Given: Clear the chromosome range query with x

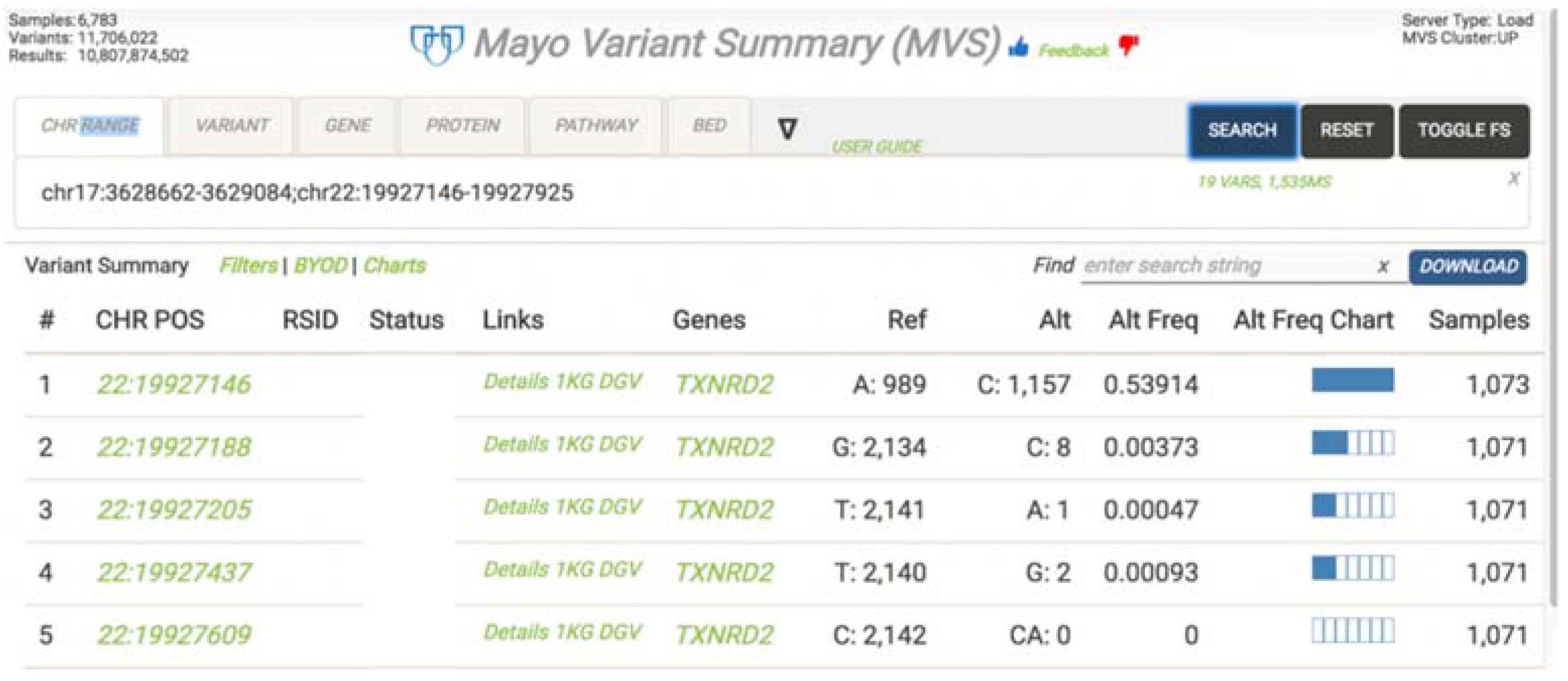Looking at the screenshot, I should [1513, 178].
